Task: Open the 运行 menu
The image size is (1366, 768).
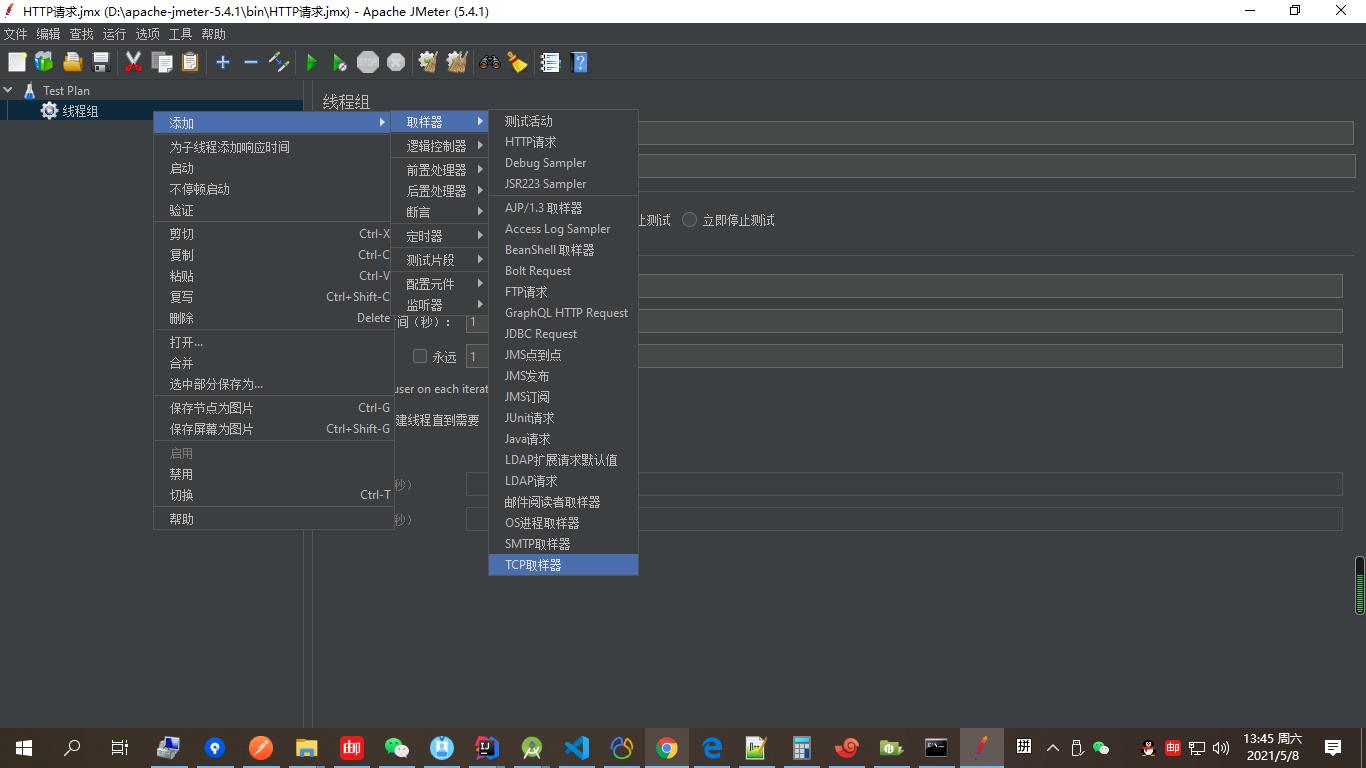Action: point(114,34)
